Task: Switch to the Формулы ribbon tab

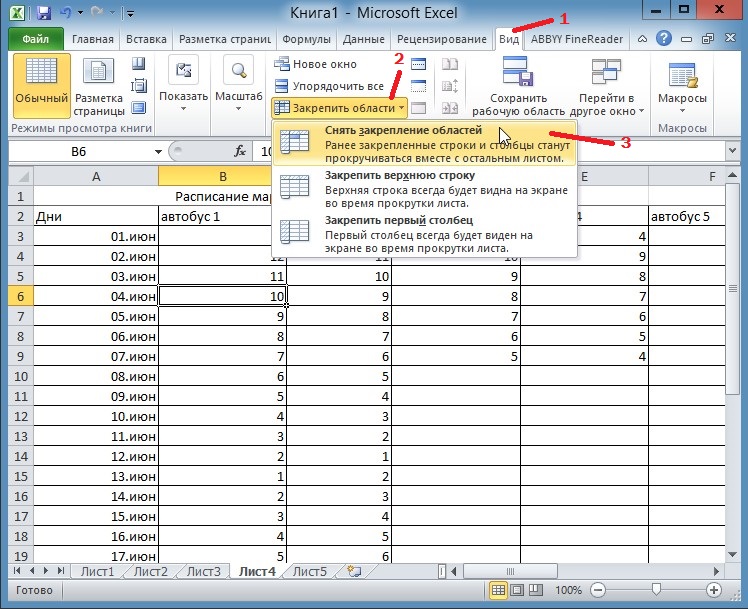Action: [x=306, y=39]
